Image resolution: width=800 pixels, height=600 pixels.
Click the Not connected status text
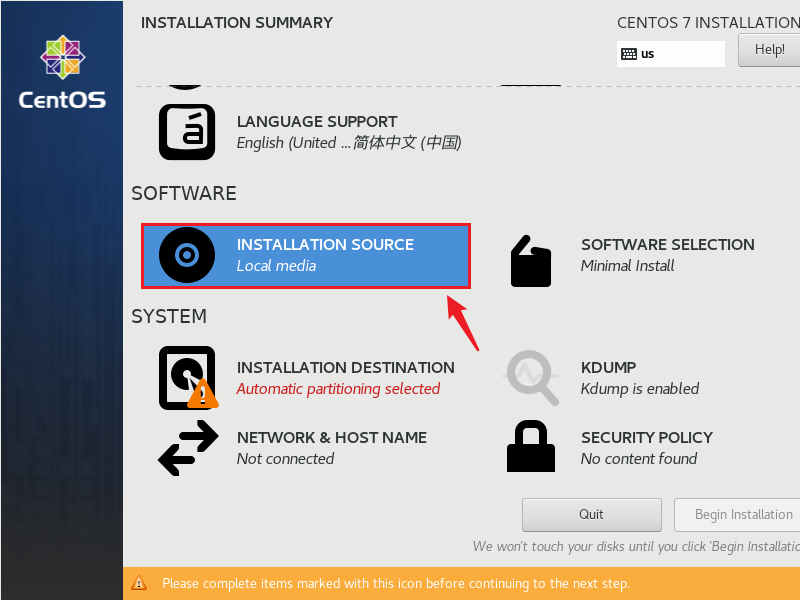285,459
